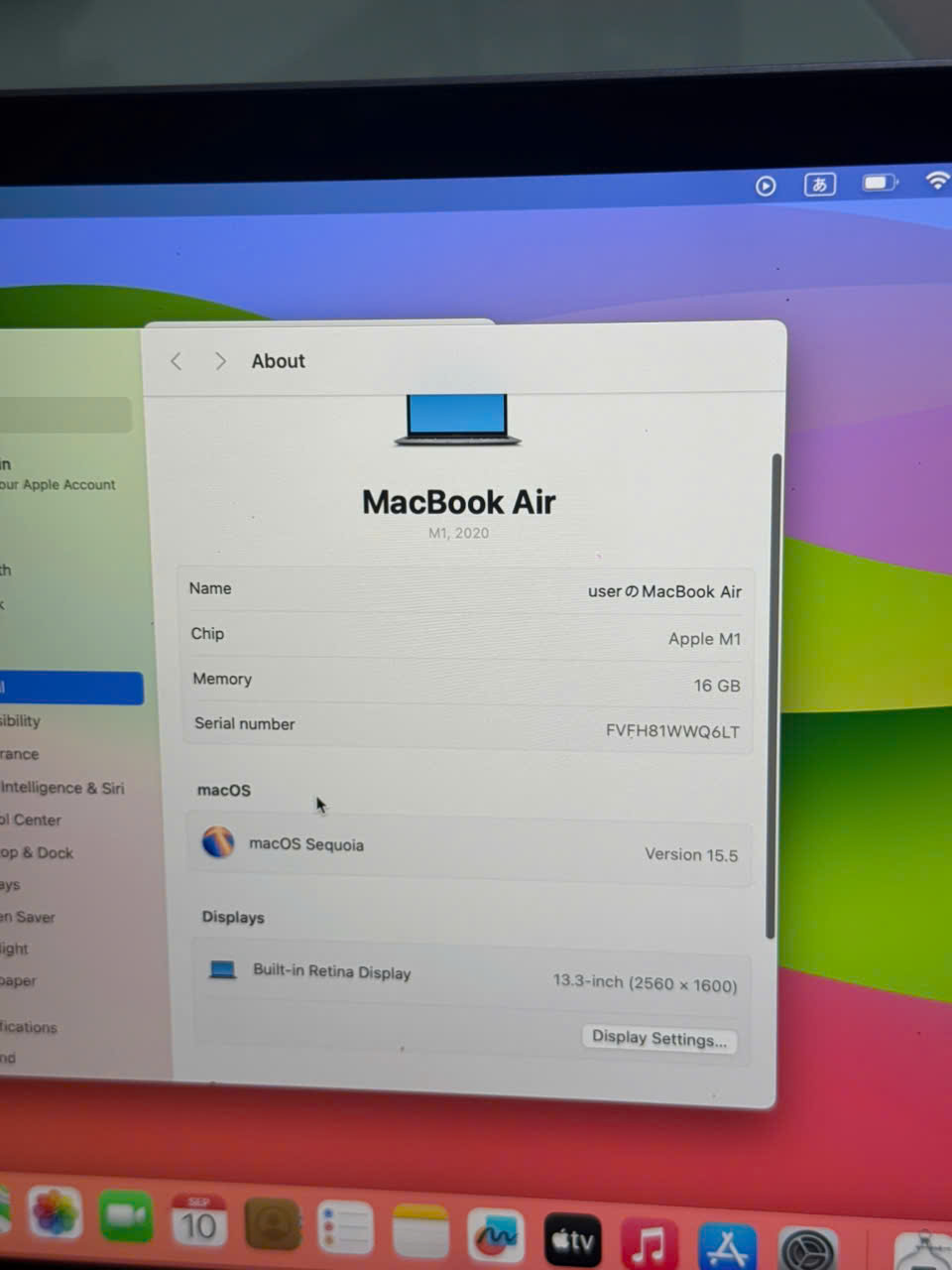Select the Notifications sidebar item

pos(29,1027)
